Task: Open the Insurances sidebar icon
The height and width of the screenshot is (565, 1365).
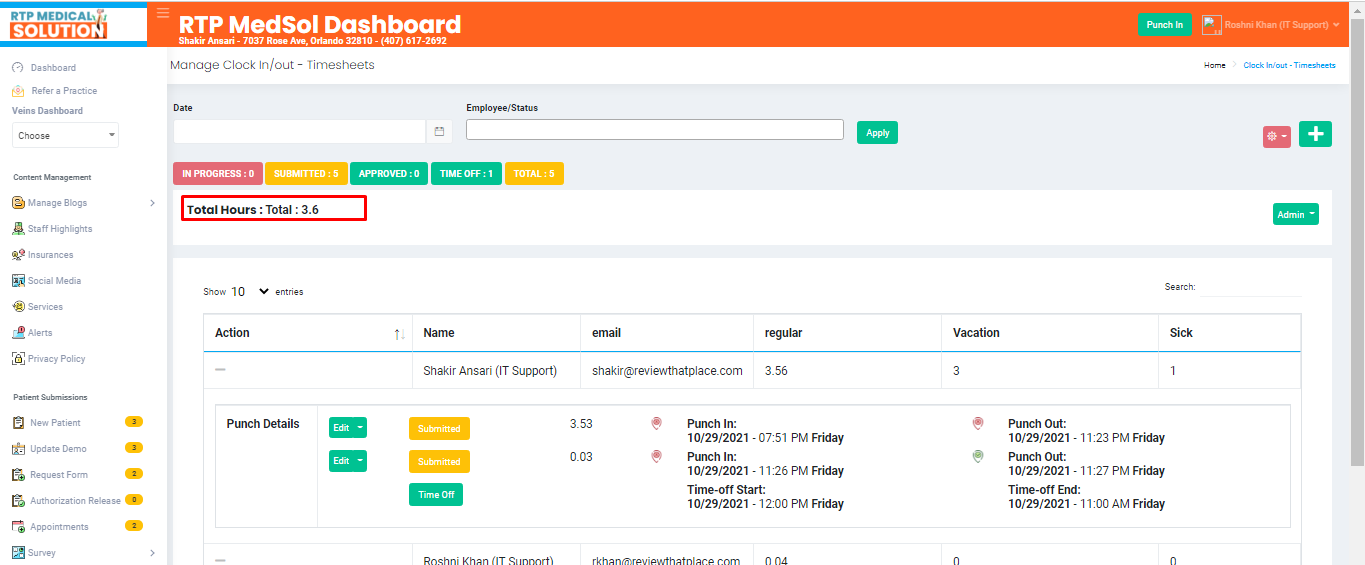Action: (18, 255)
